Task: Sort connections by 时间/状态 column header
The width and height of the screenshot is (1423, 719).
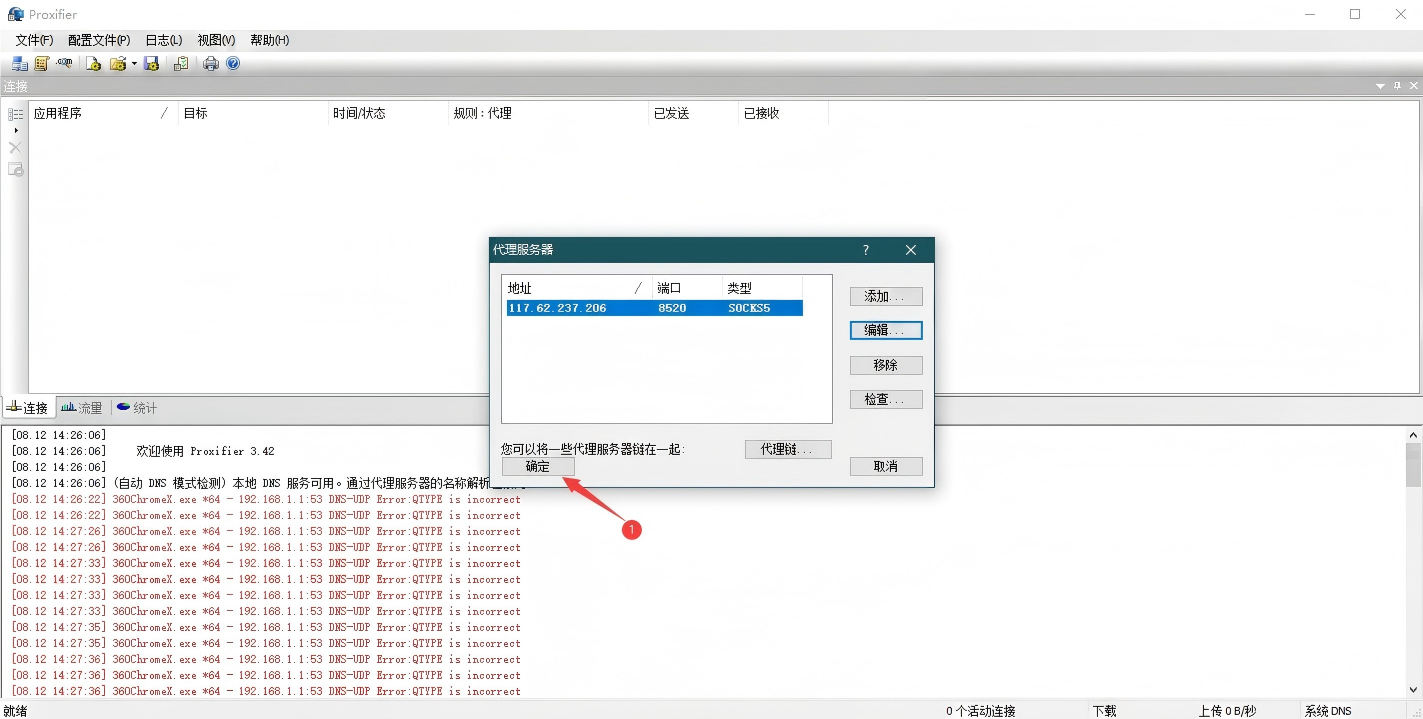Action: tap(388, 114)
